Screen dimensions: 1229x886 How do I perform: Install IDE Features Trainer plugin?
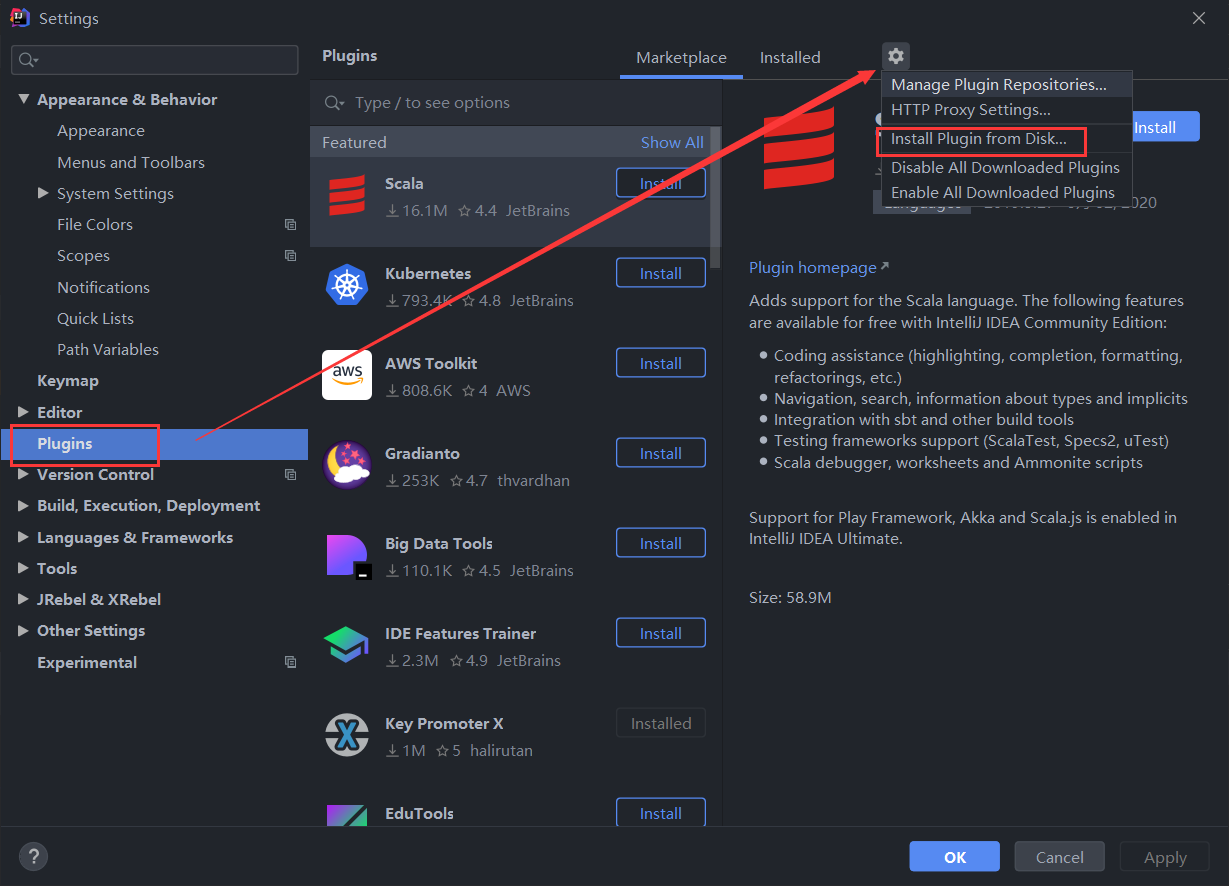point(661,633)
